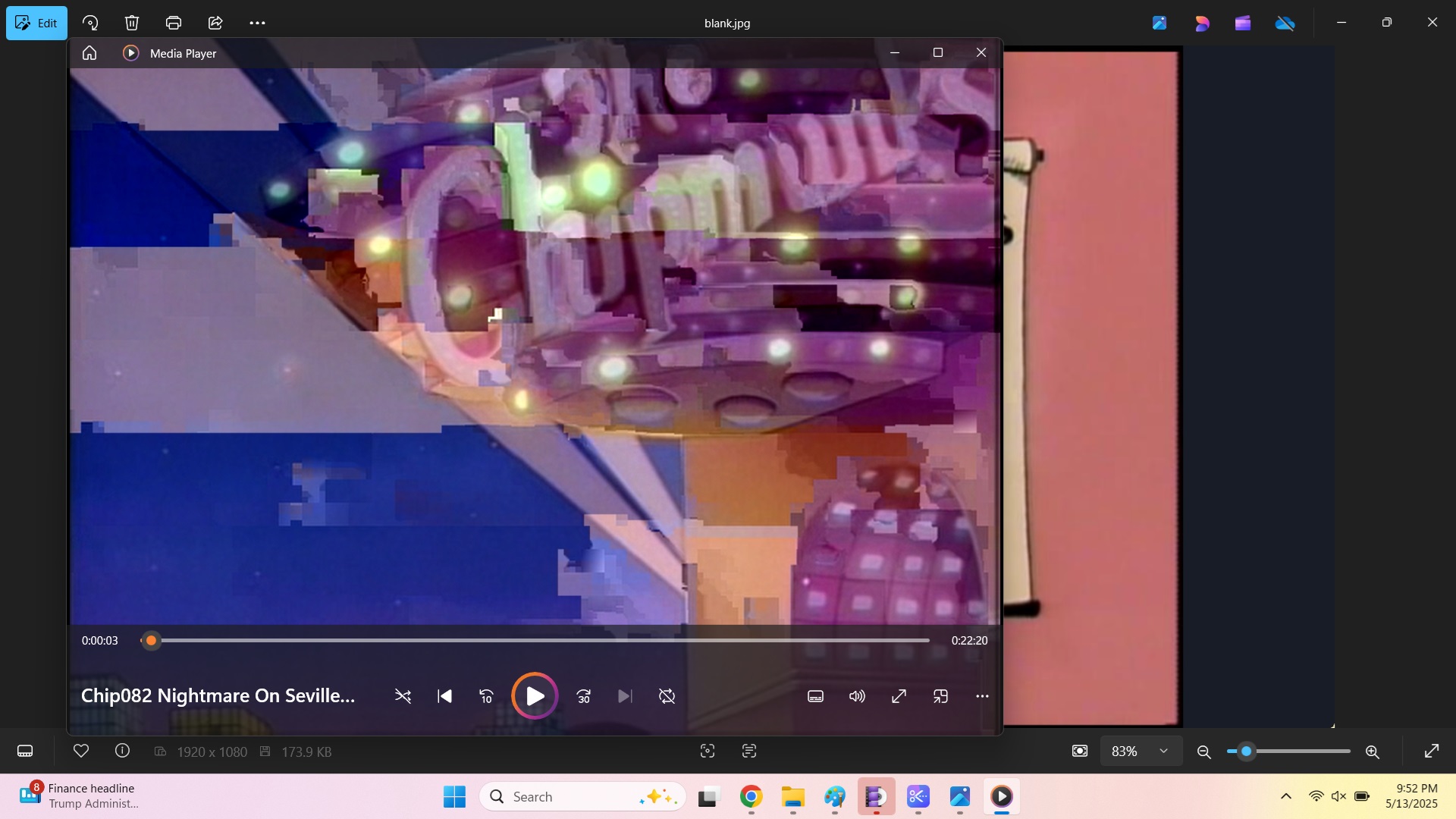
Task: Open subtitles and captions menu
Action: [815, 696]
